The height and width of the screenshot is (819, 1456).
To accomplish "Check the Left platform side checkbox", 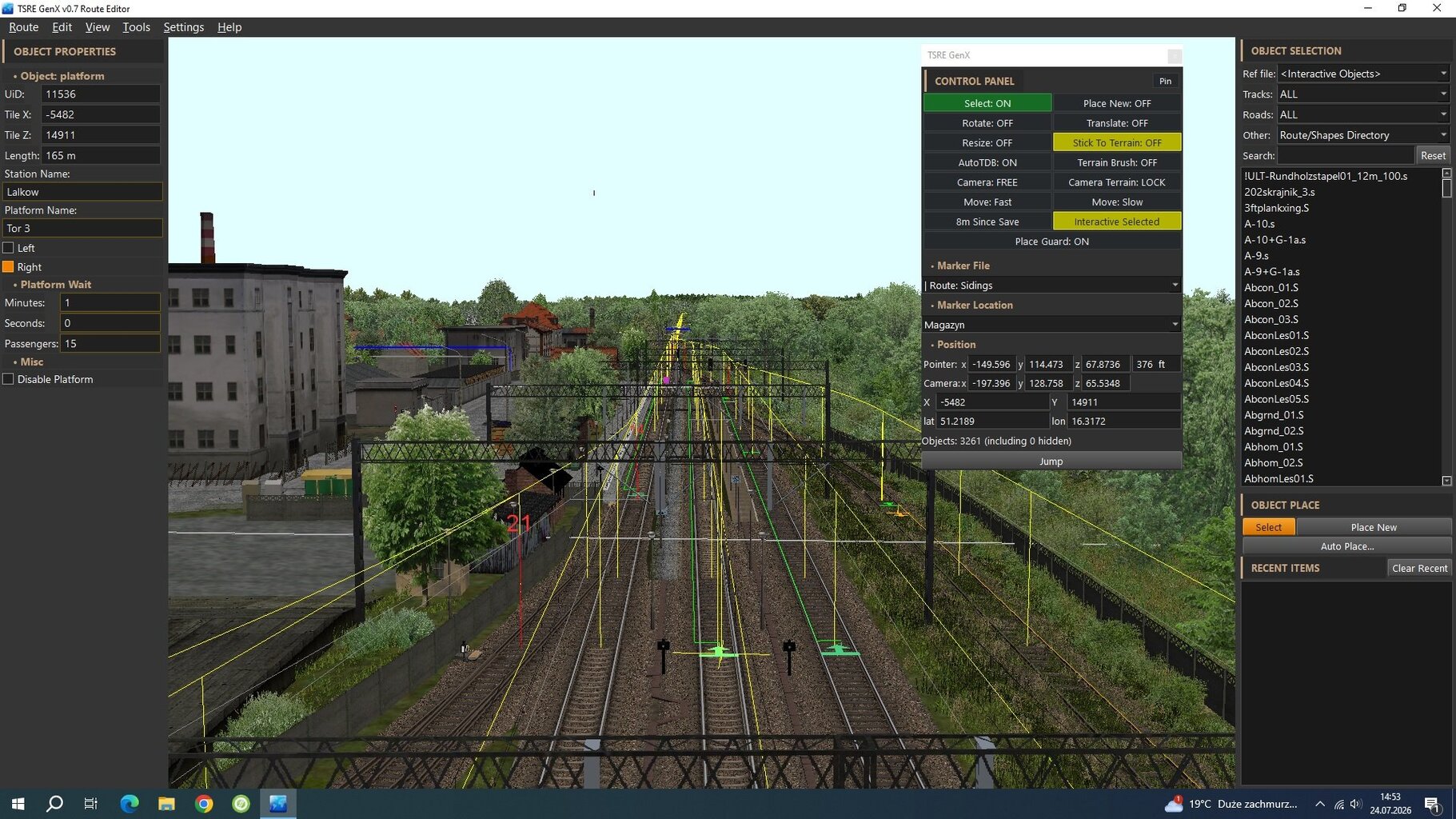I will click(x=8, y=248).
